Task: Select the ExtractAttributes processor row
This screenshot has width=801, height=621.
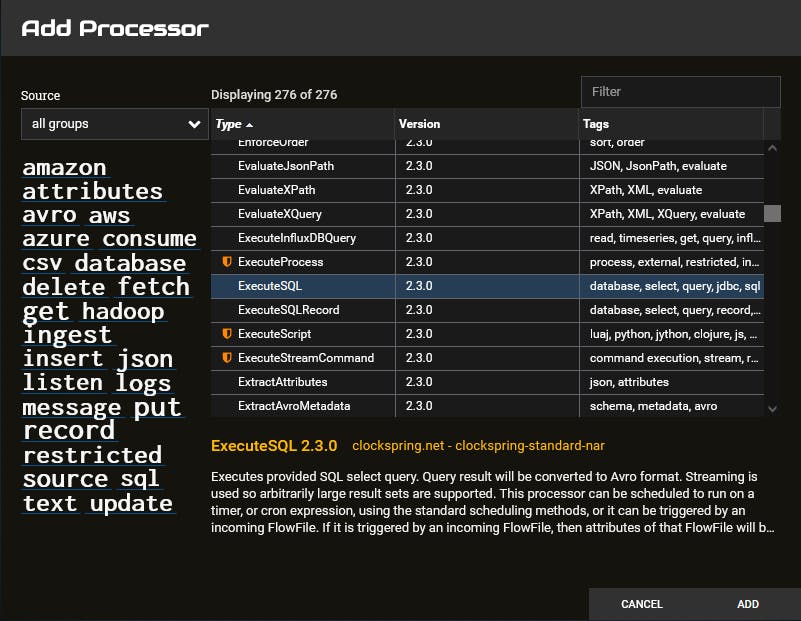Action: (x=487, y=382)
